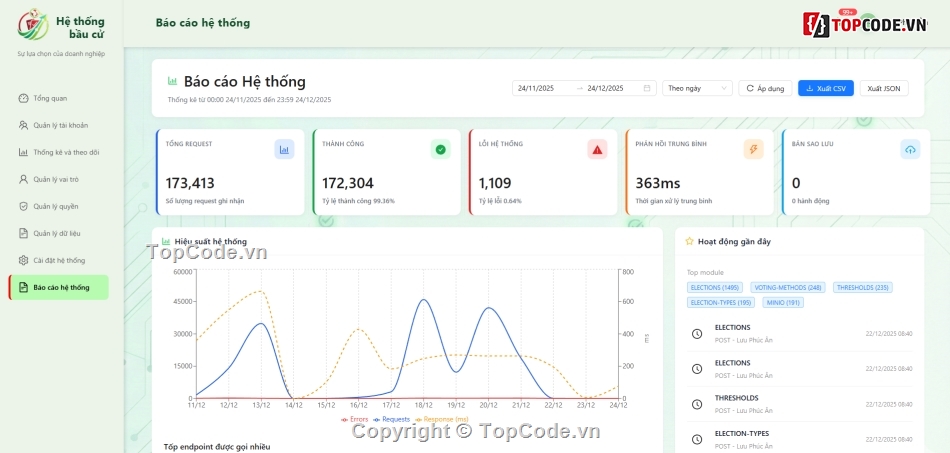Image resolution: width=950 pixels, height=453 pixels.
Task: Click the star icon beside Hoạt động gần đây
Action: (689, 241)
